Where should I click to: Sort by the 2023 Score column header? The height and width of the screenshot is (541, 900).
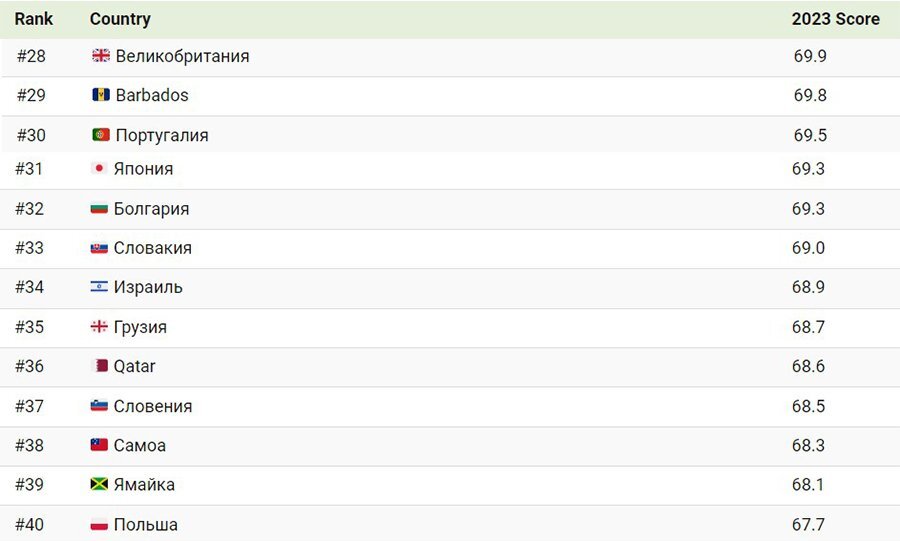[x=835, y=19]
